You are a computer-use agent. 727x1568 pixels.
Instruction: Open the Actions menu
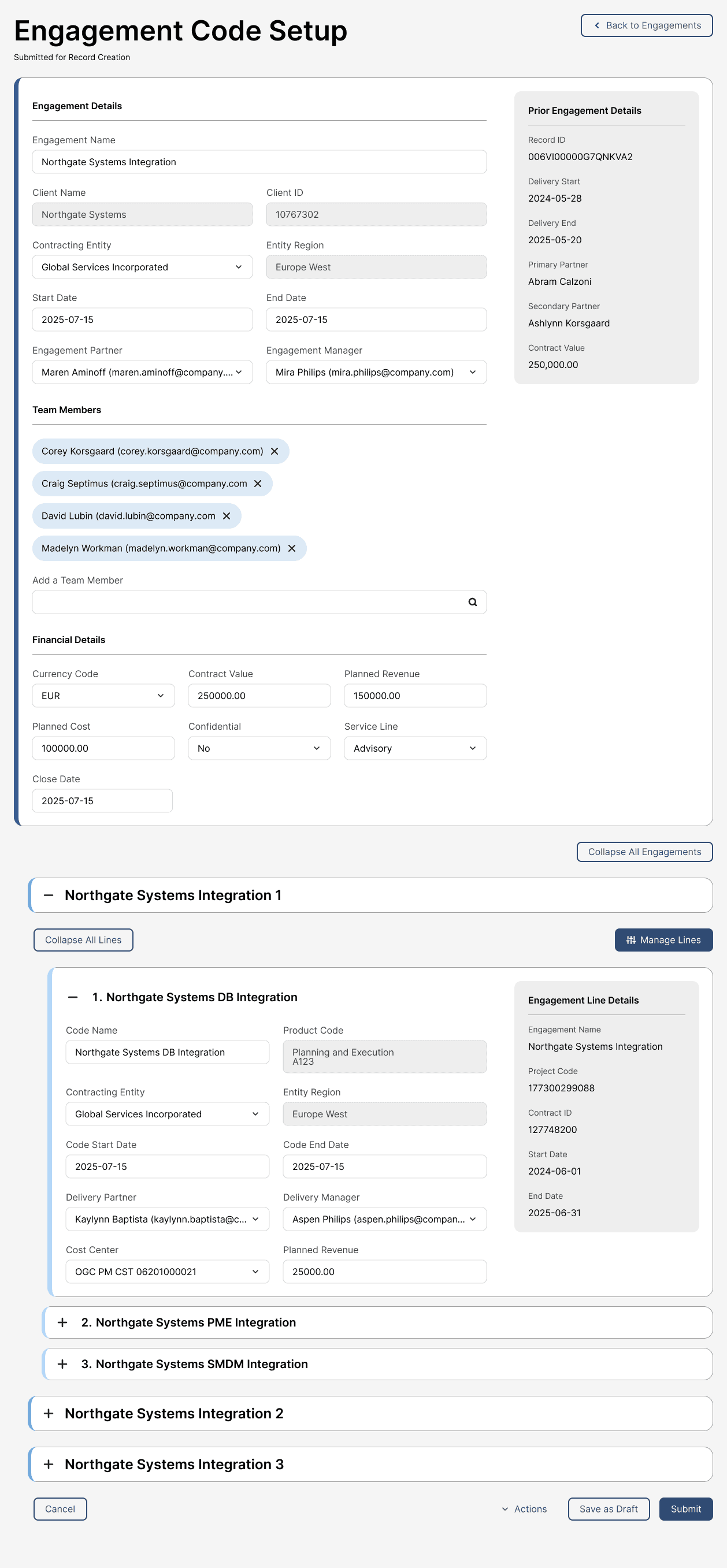(x=524, y=1509)
